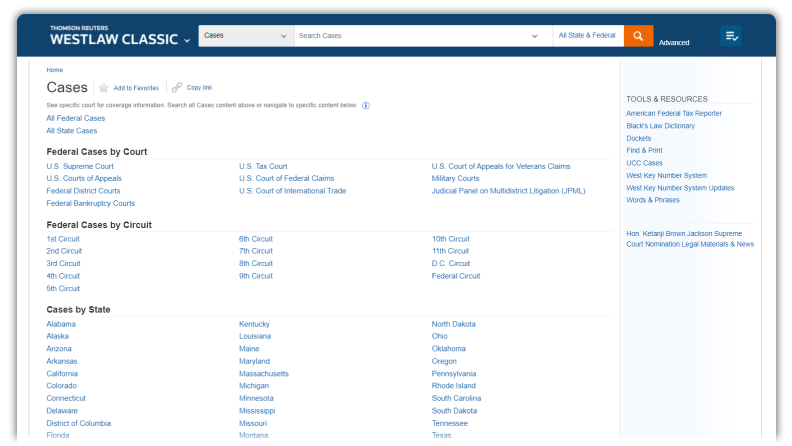Select U.S. Tax Court
Image resolution: width=792 pixels, height=446 pixels.
click(x=263, y=166)
